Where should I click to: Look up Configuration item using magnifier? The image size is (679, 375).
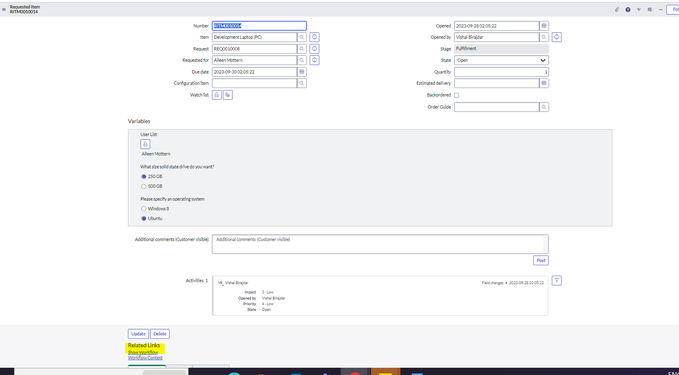pyautogui.click(x=302, y=83)
